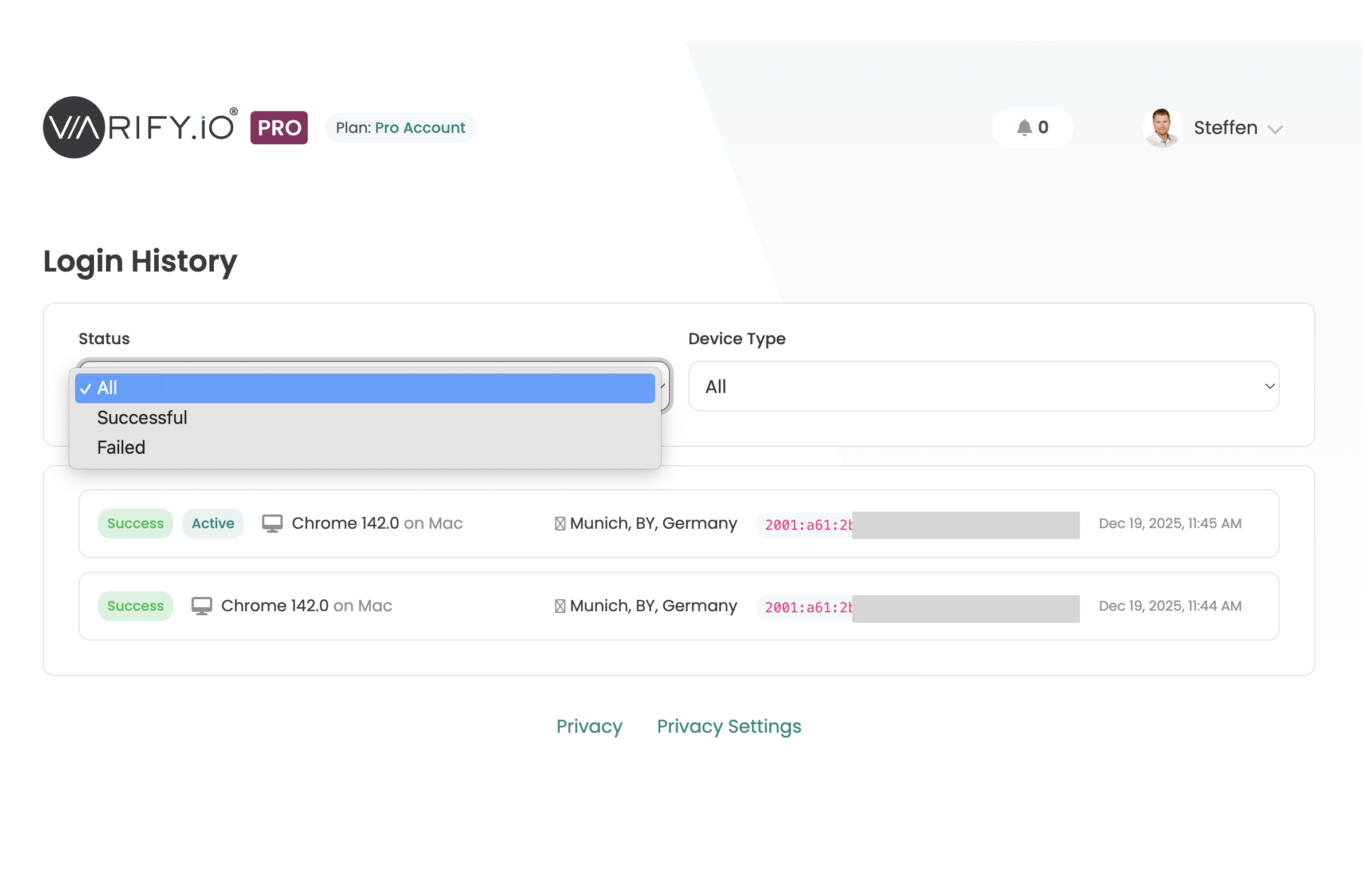Click Steffen's profile avatar
The width and height of the screenshot is (1363, 896).
[1162, 127]
